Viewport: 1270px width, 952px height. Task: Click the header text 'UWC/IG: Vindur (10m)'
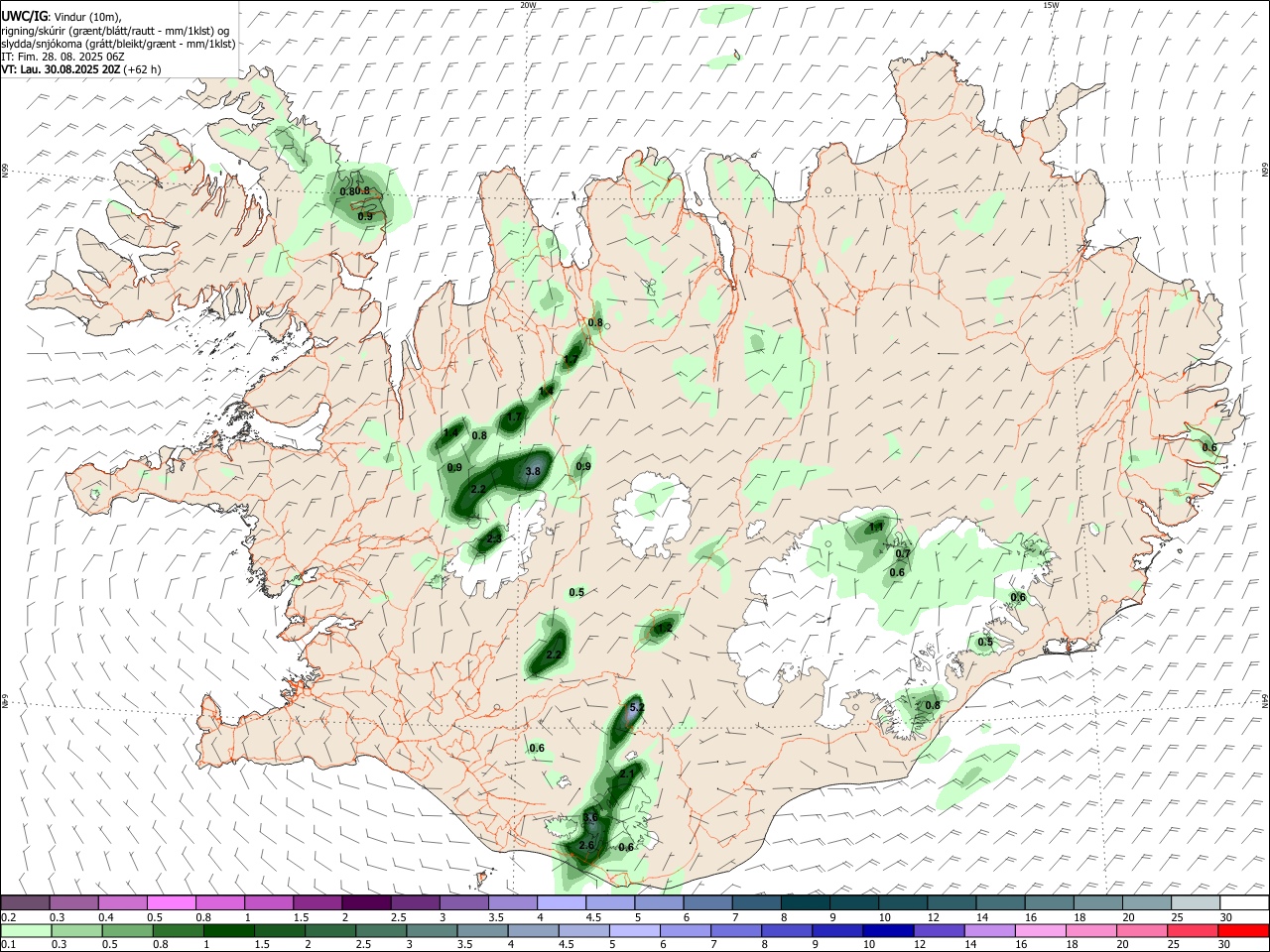coord(62,17)
